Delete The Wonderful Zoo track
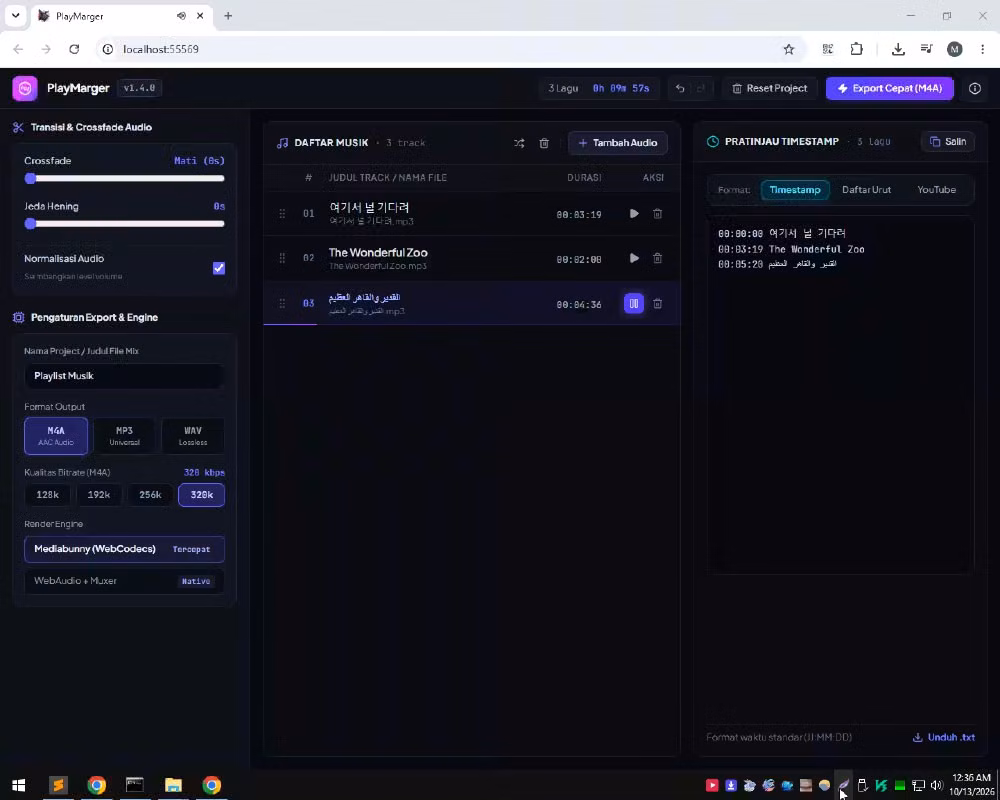Screen dimensions: 1000x800 (658, 258)
